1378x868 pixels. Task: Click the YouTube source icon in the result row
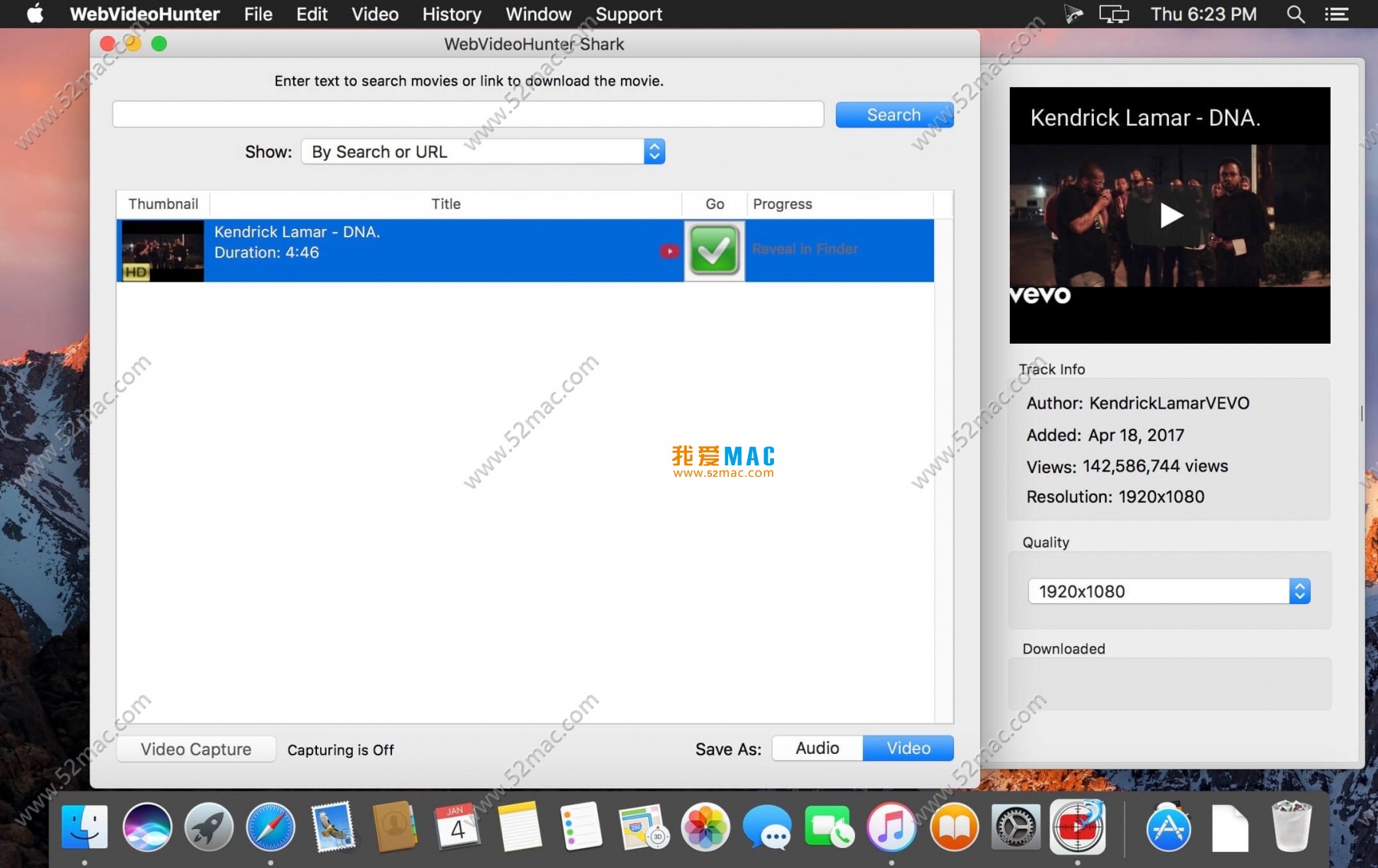click(x=668, y=250)
